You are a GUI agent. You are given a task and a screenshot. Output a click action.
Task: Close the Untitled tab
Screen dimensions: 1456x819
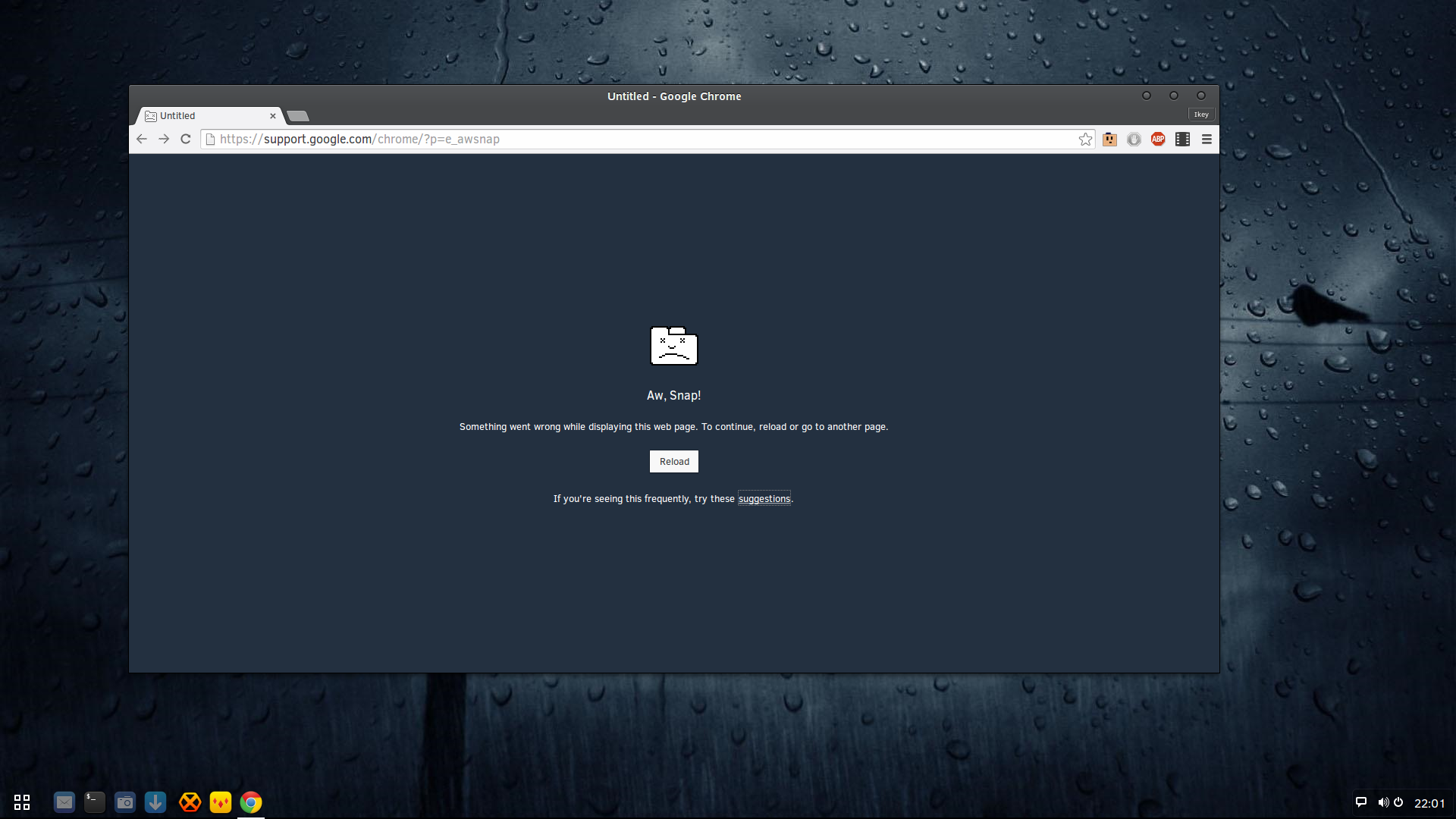click(x=273, y=116)
